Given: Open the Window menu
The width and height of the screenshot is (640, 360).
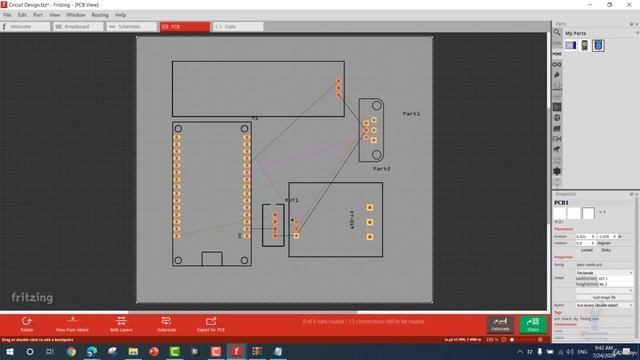Looking at the screenshot, I should (x=76, y=15).
